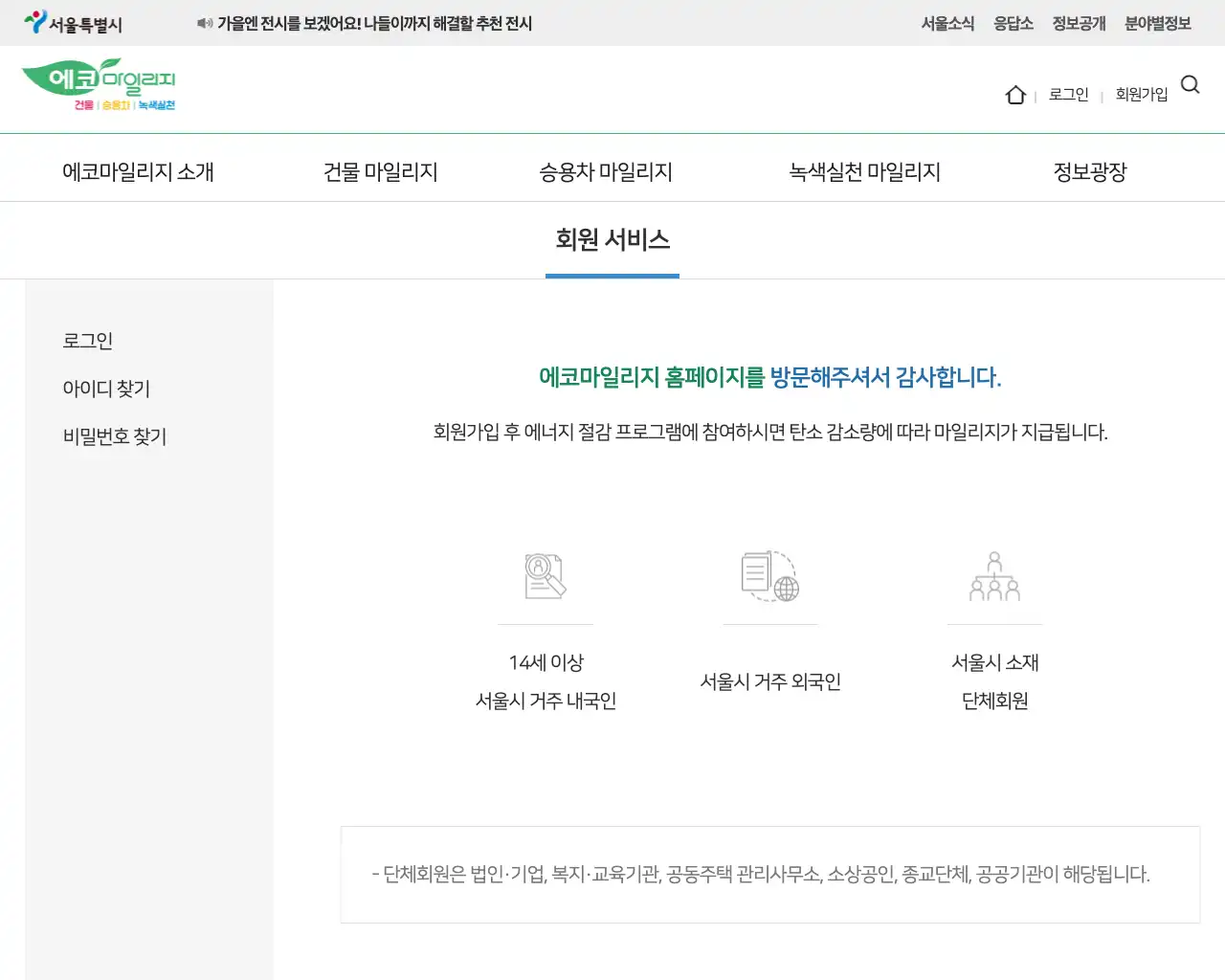Image resolution: width=1225 pixels, height=980 pixels.
Task: Select 로그인 in the left sidebar
Action: coord(88,341)
